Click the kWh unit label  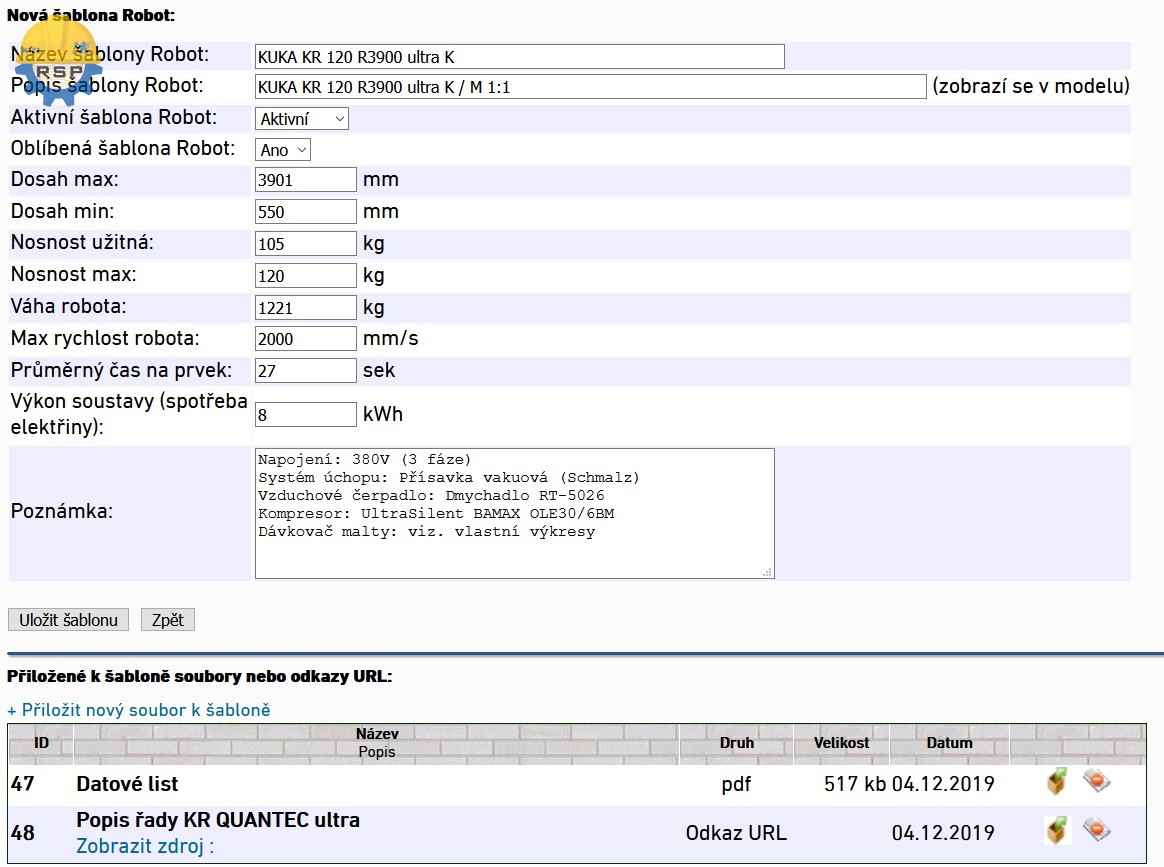pos(383,414)
